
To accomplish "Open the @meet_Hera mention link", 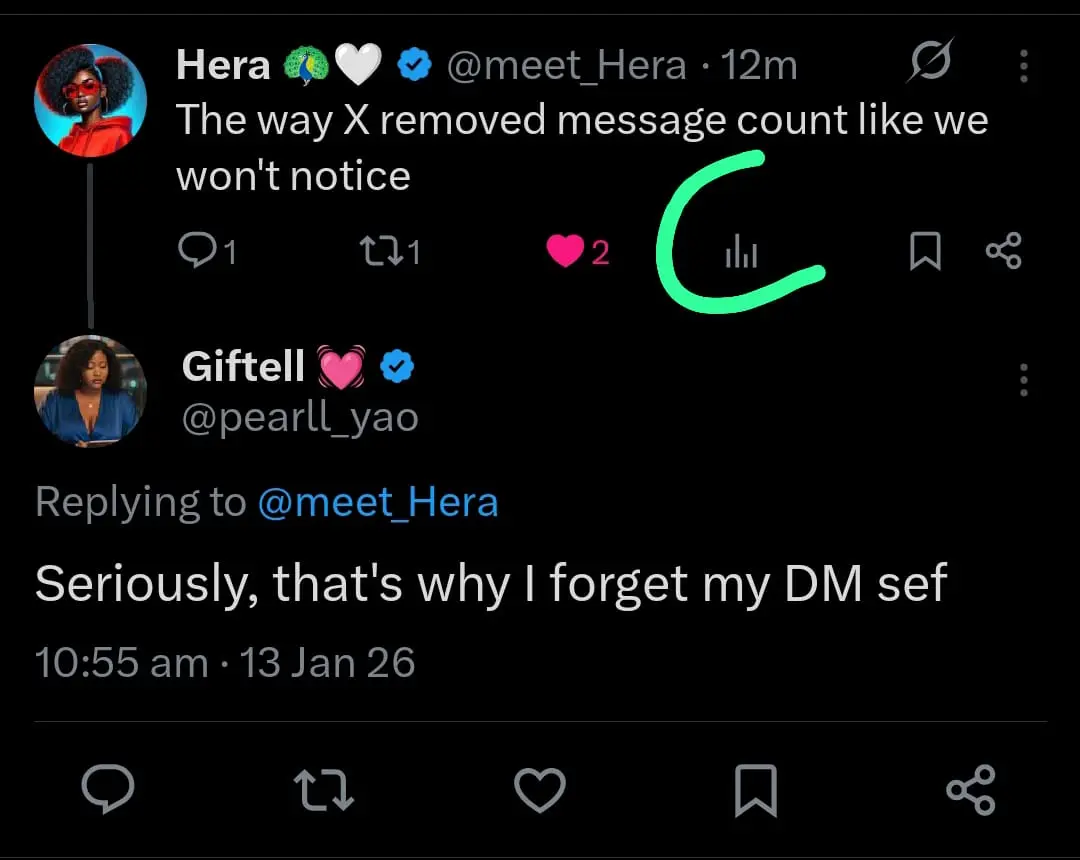I will [377, 501].
